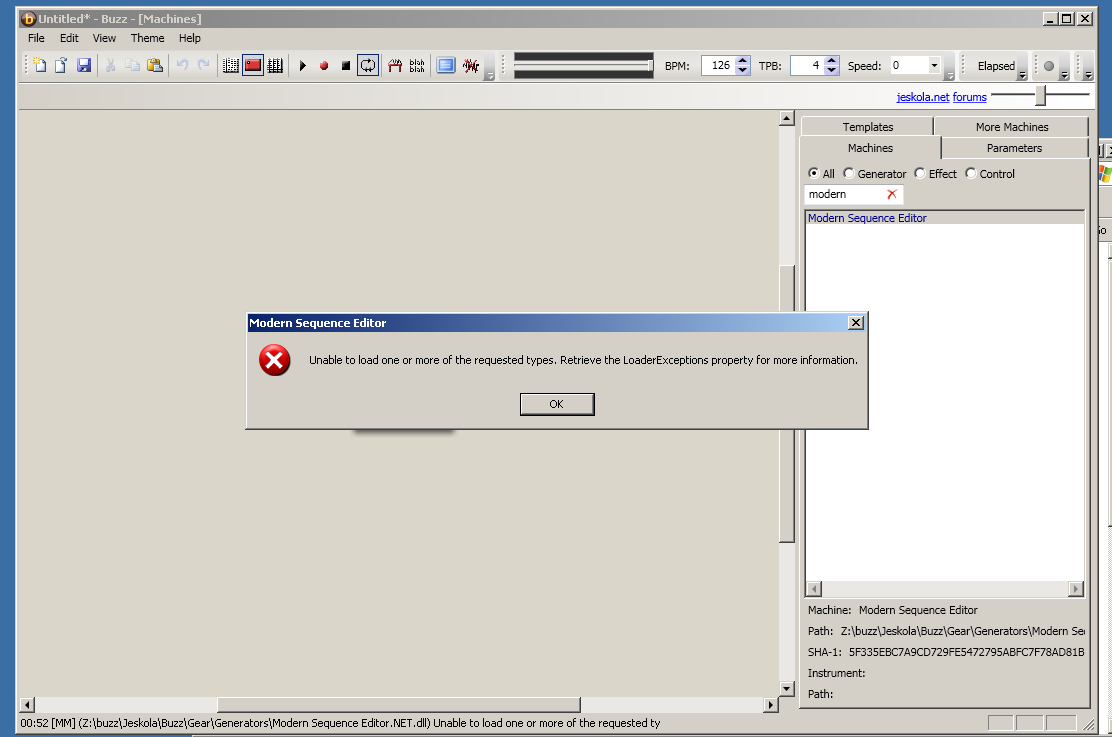This screenshot has height=737, width=1112.
Task: Switch to the Machines tab
Action: pos(870,148)
